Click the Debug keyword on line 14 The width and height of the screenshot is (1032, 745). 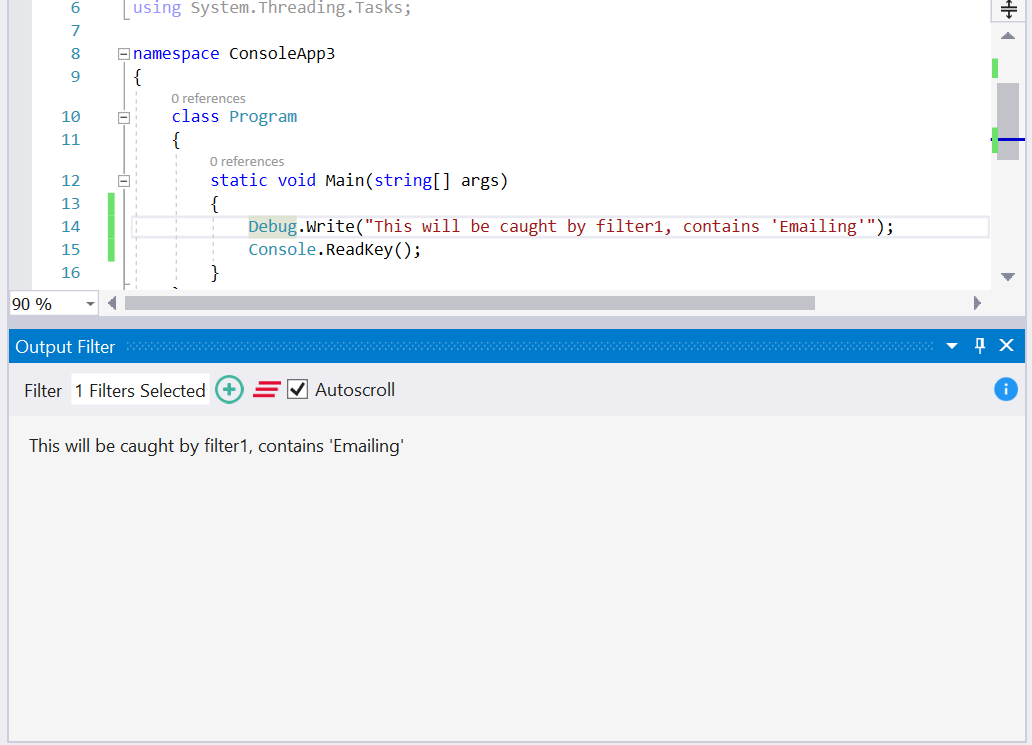(x=272, y=226)
